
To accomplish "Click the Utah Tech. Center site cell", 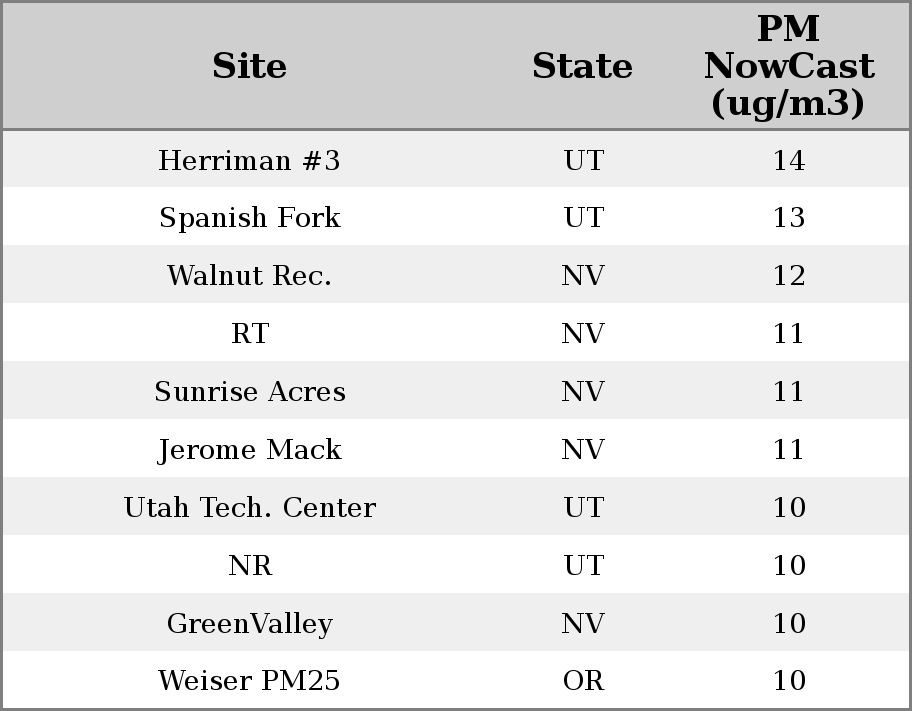I will 250,508.
